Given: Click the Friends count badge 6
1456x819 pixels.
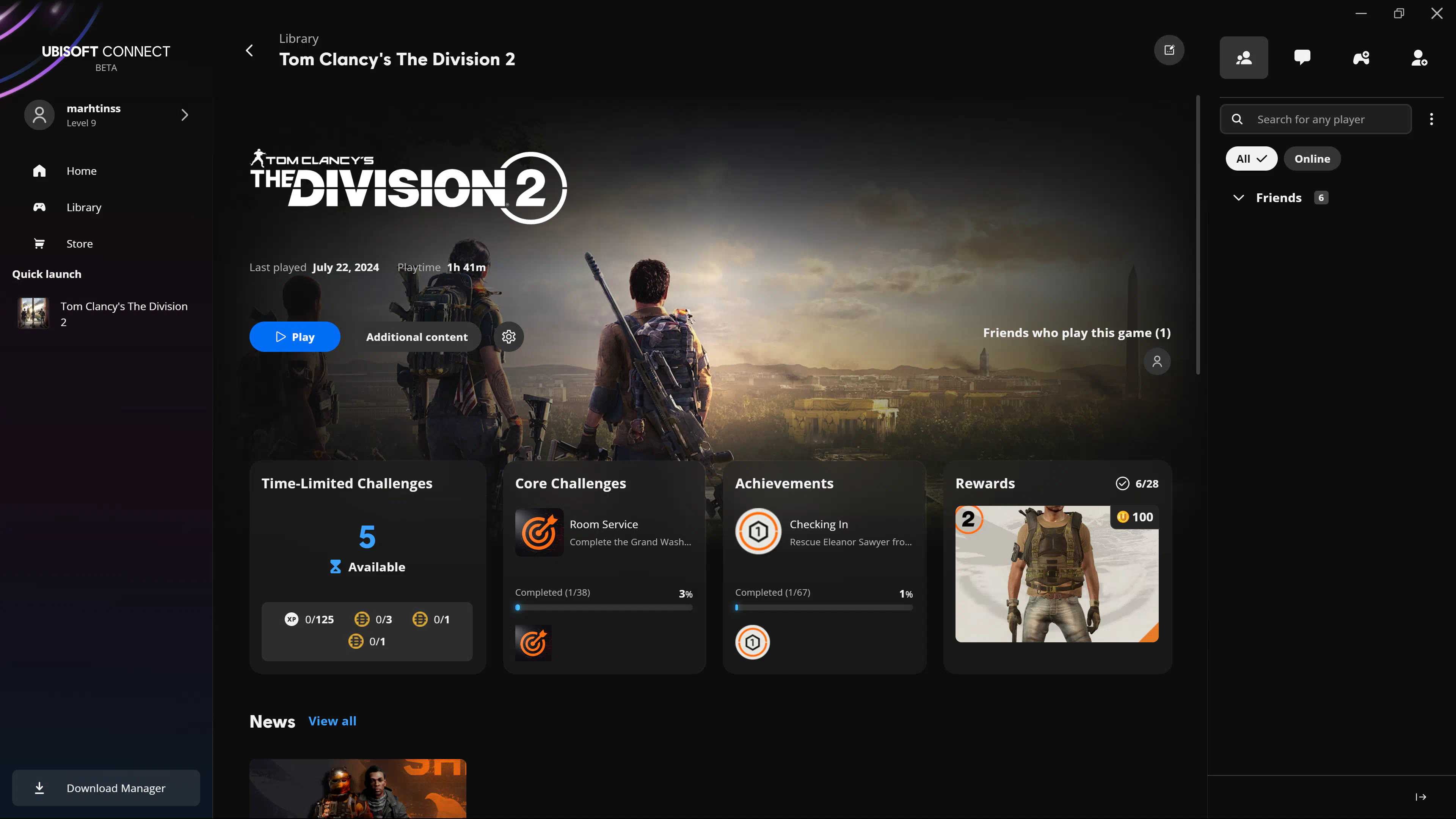Looking at the screenshot, I should [1321, 198].
